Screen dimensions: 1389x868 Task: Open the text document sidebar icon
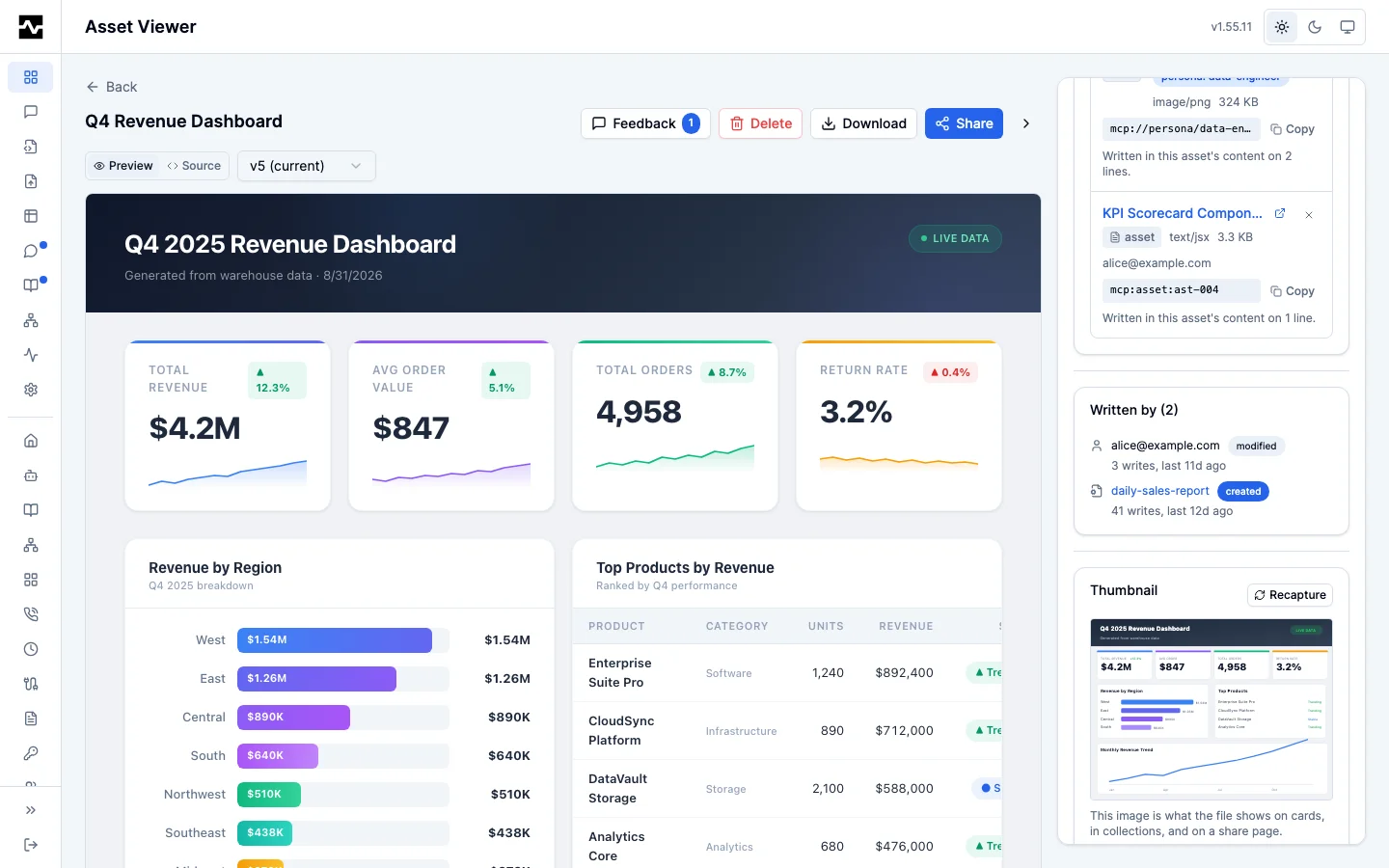point(31,719)
